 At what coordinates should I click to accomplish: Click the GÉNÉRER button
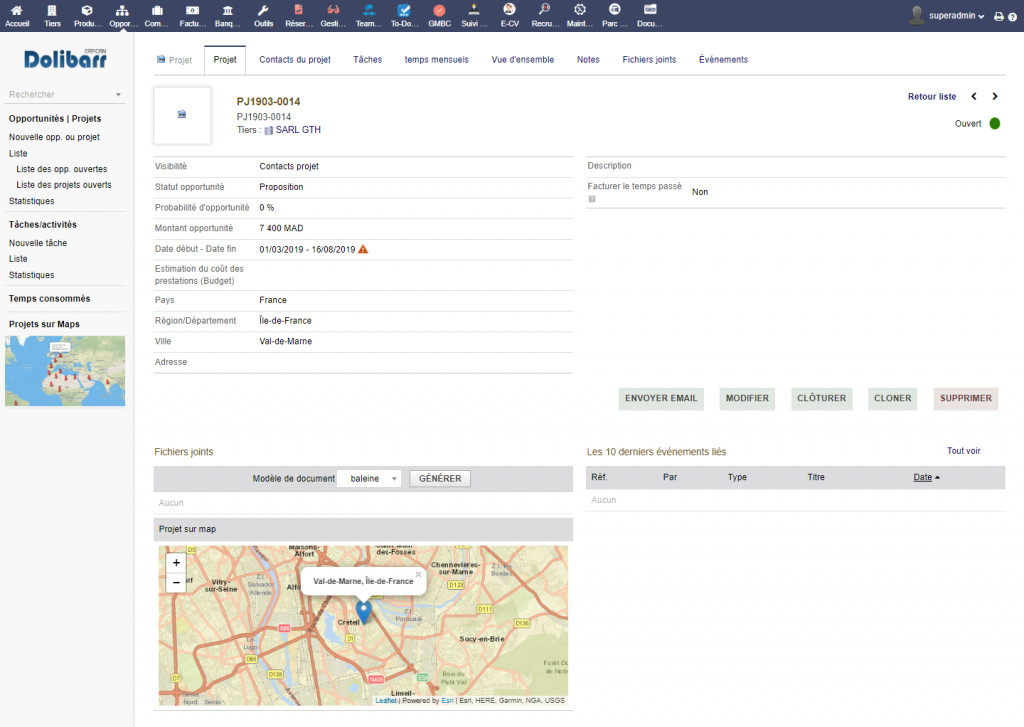click(x=440, y=479)
